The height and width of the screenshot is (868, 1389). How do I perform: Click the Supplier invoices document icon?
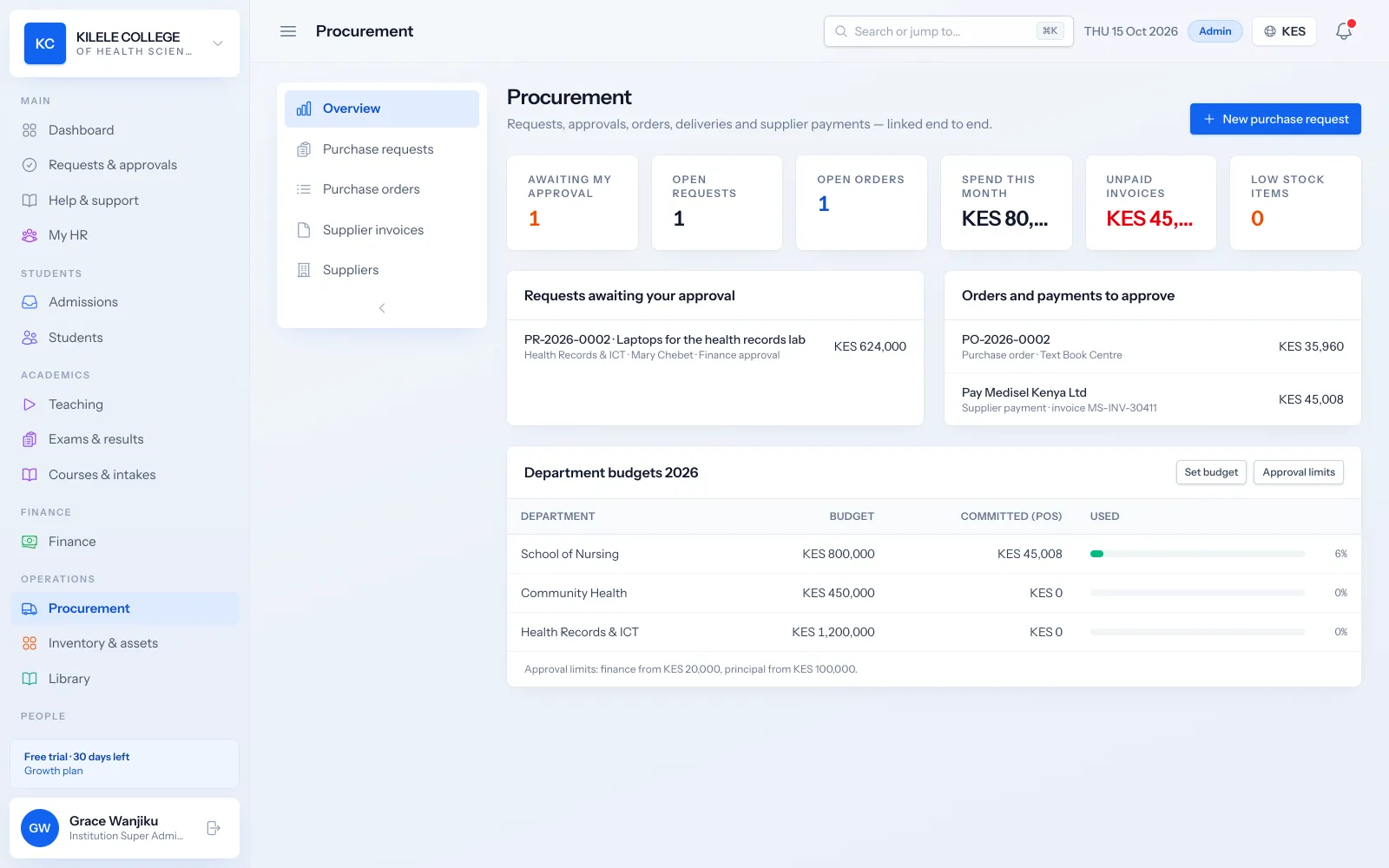pyautogui.click(x=304, y=230)
